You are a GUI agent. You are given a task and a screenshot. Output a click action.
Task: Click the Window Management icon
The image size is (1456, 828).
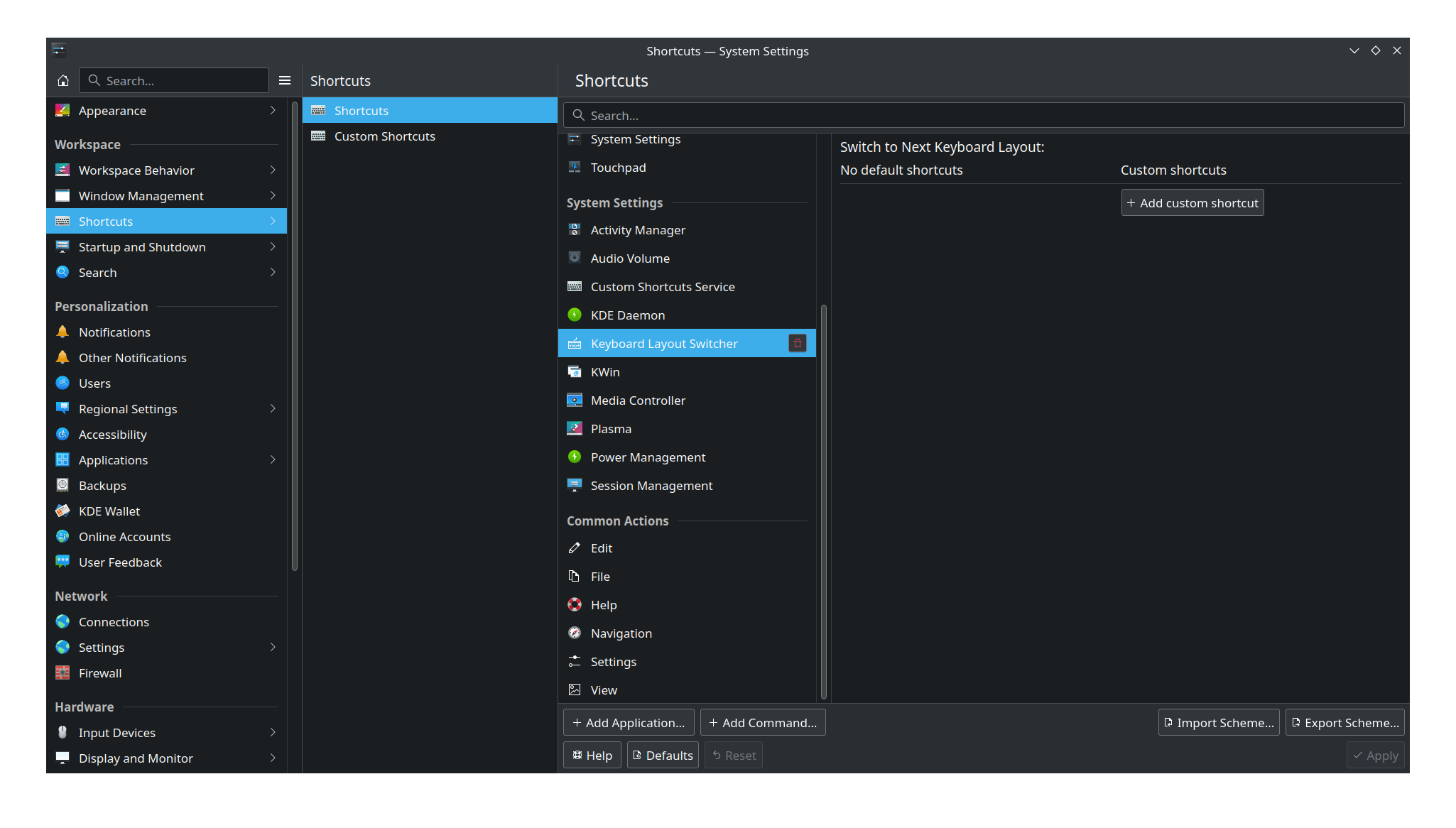click(x=63, y=196)
